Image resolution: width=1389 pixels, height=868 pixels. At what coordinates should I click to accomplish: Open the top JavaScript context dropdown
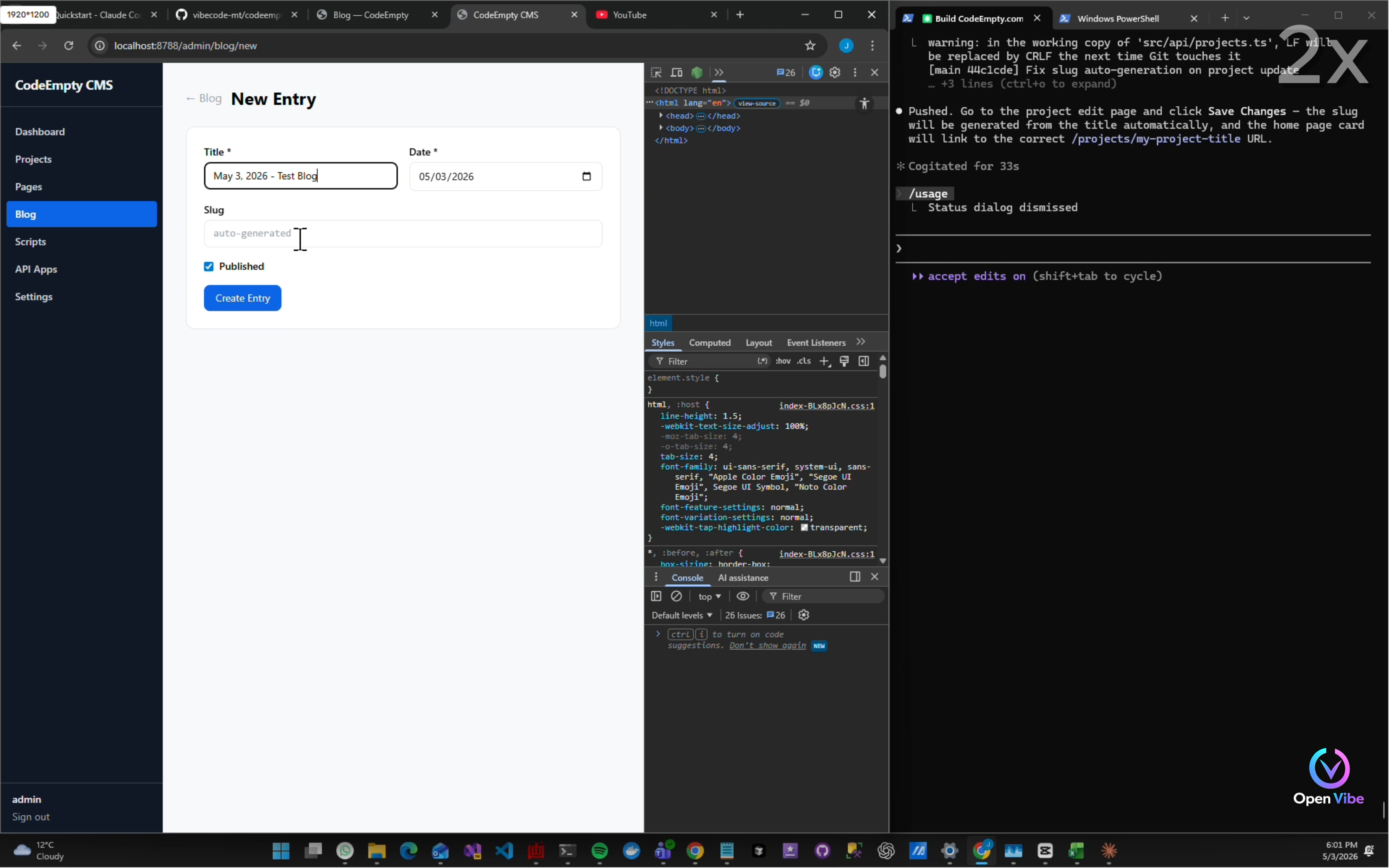coord(709,596)
